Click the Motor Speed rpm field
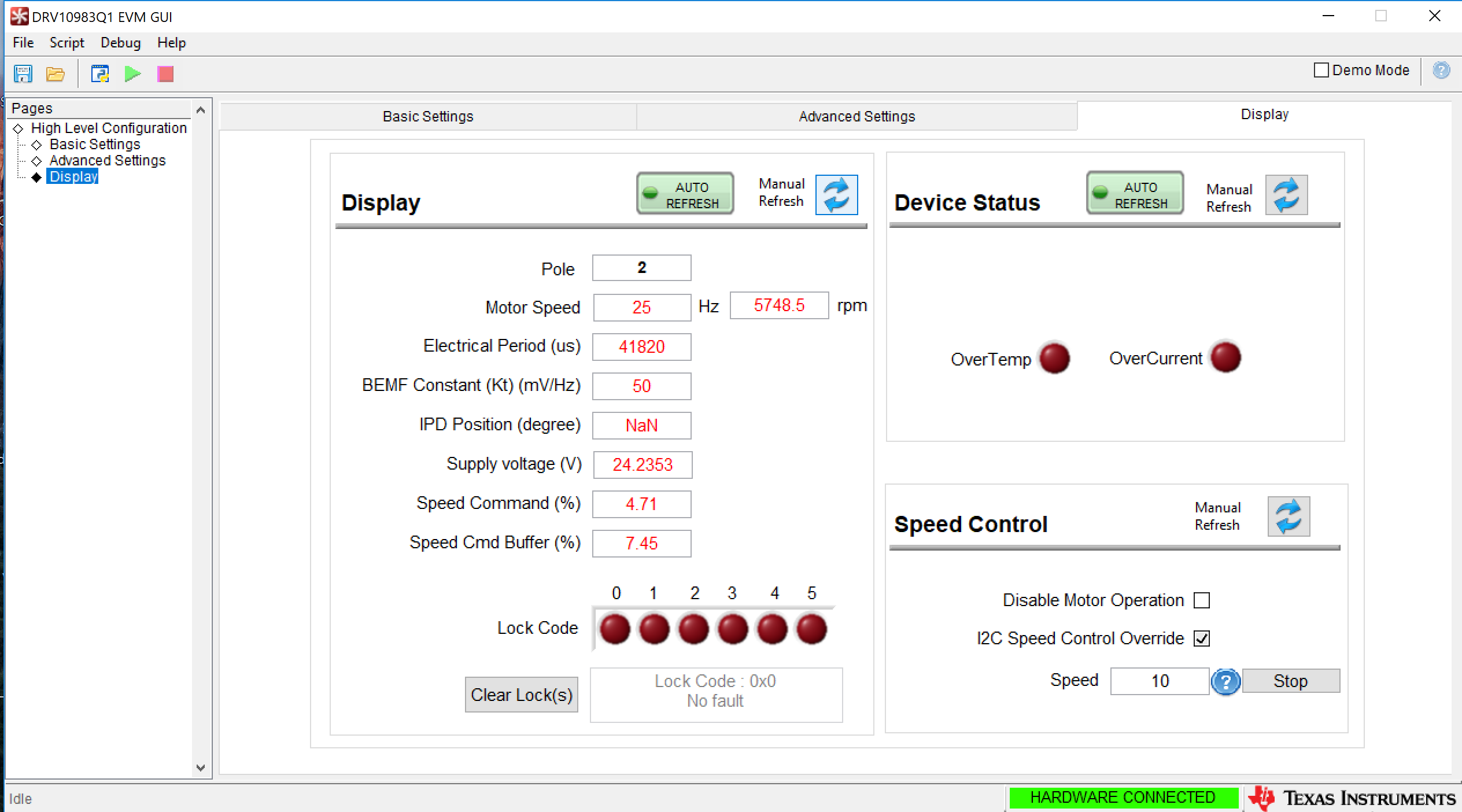This screenshot has height=812, width=1462. (779, 305)
